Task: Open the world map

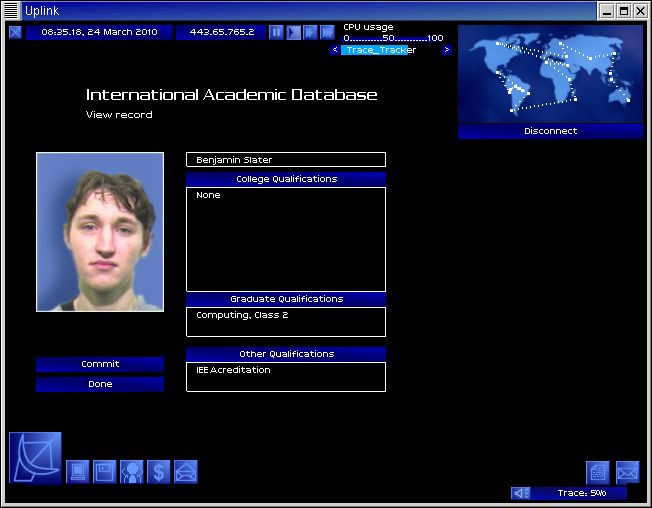Action: point(550,74)
